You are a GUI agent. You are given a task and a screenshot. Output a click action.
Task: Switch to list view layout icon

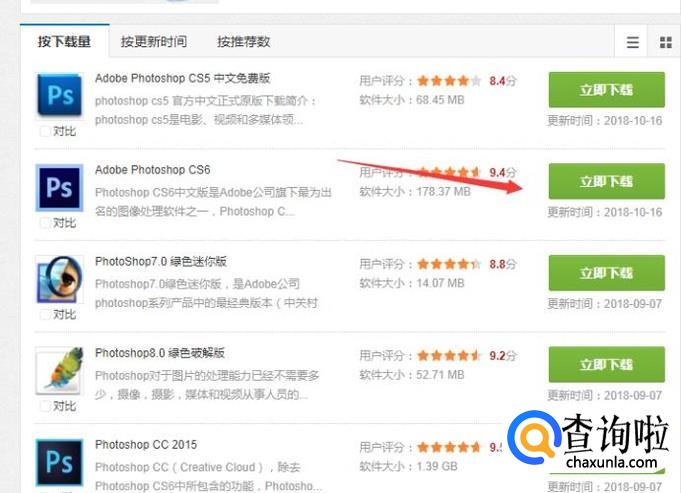coord(632,42)
